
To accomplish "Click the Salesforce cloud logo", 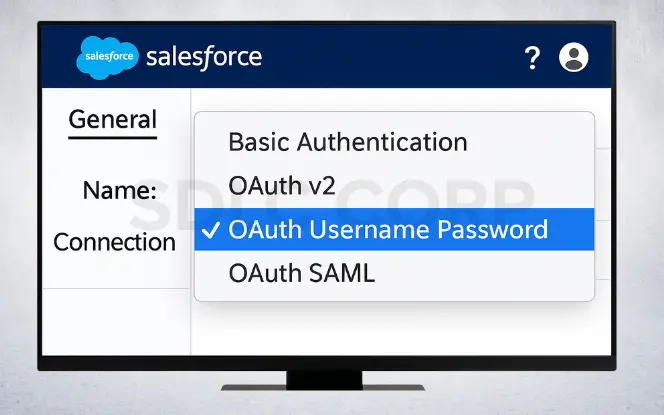I will pyautogui.click(x=108, y=57).
